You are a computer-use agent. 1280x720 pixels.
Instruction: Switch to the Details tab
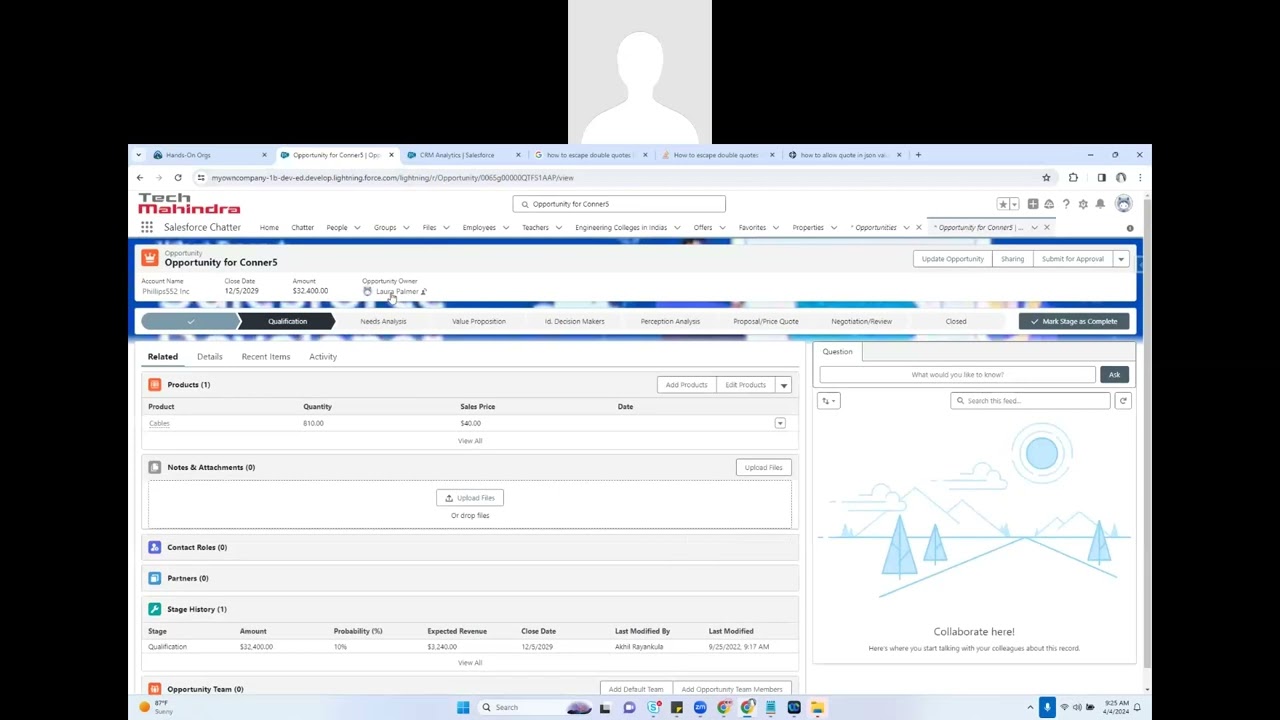tap(209, 357)
